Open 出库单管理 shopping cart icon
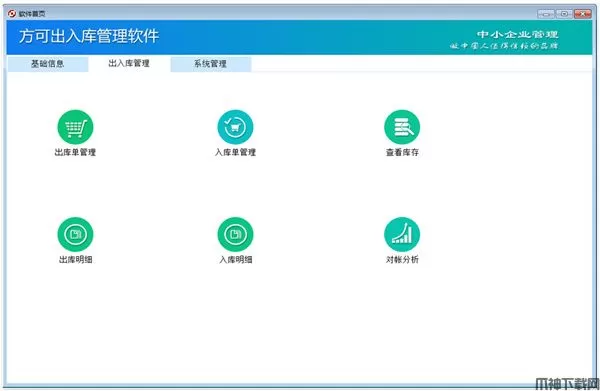600x391 pixels. pyautogui.click(x=75, y=127)
